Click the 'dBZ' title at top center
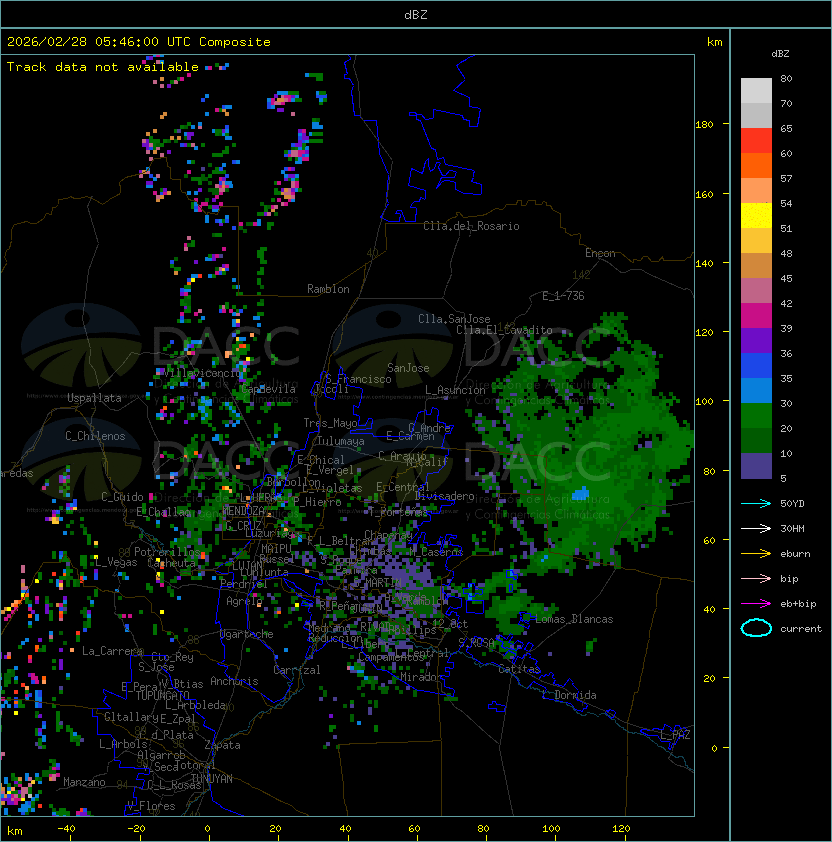The height and width of the screenshot is (842, 832). point(416,14)
